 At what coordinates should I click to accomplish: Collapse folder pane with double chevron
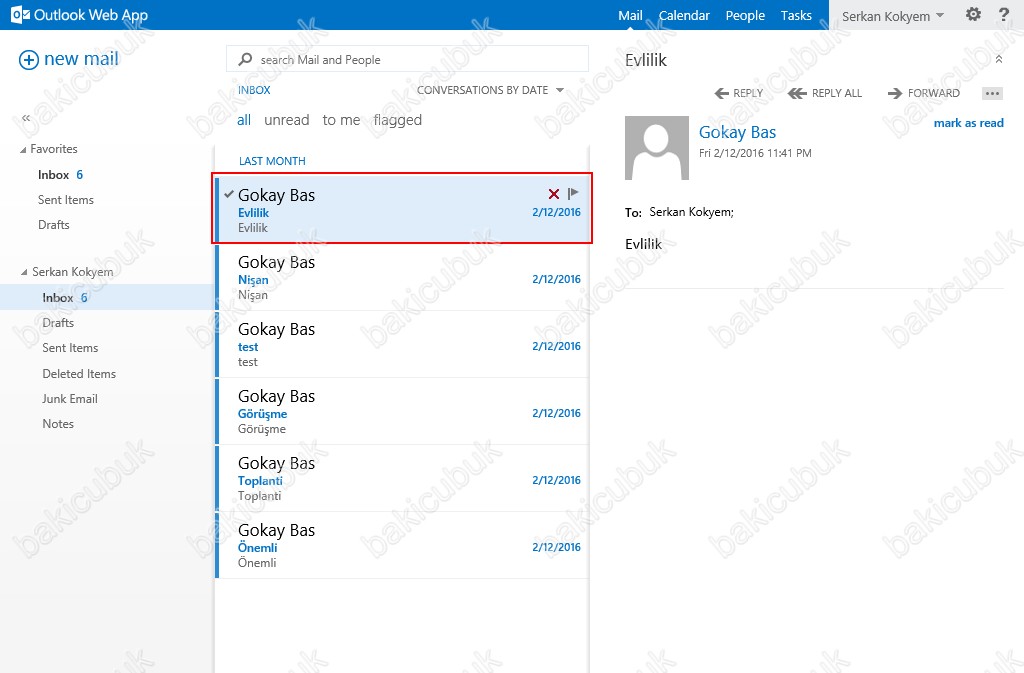(26, 118)
